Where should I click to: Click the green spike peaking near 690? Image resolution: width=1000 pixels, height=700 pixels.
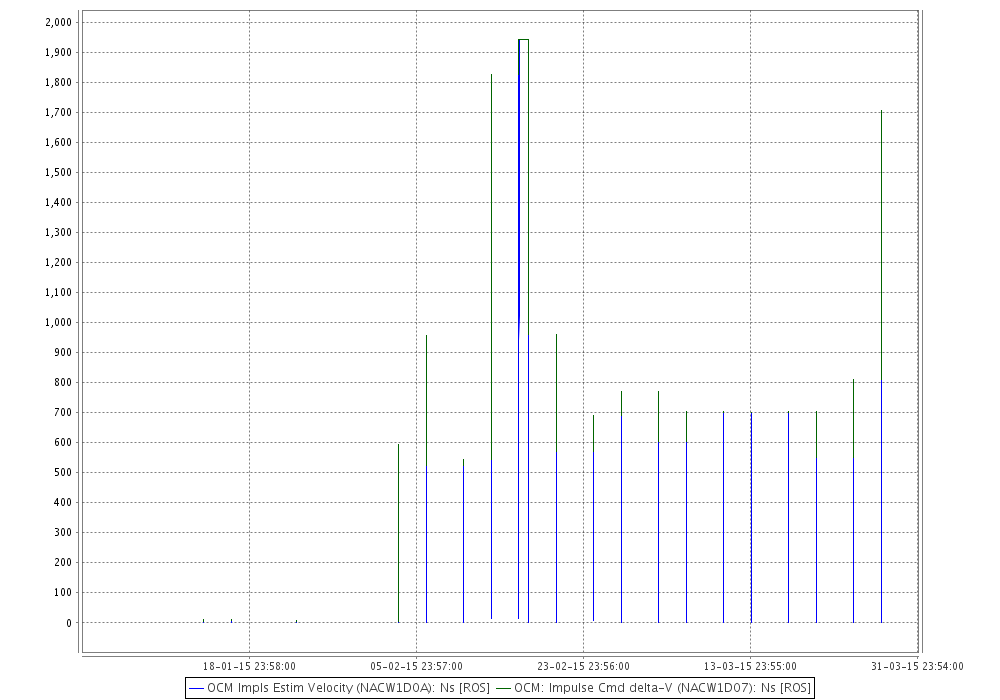(x=594, y=434)
